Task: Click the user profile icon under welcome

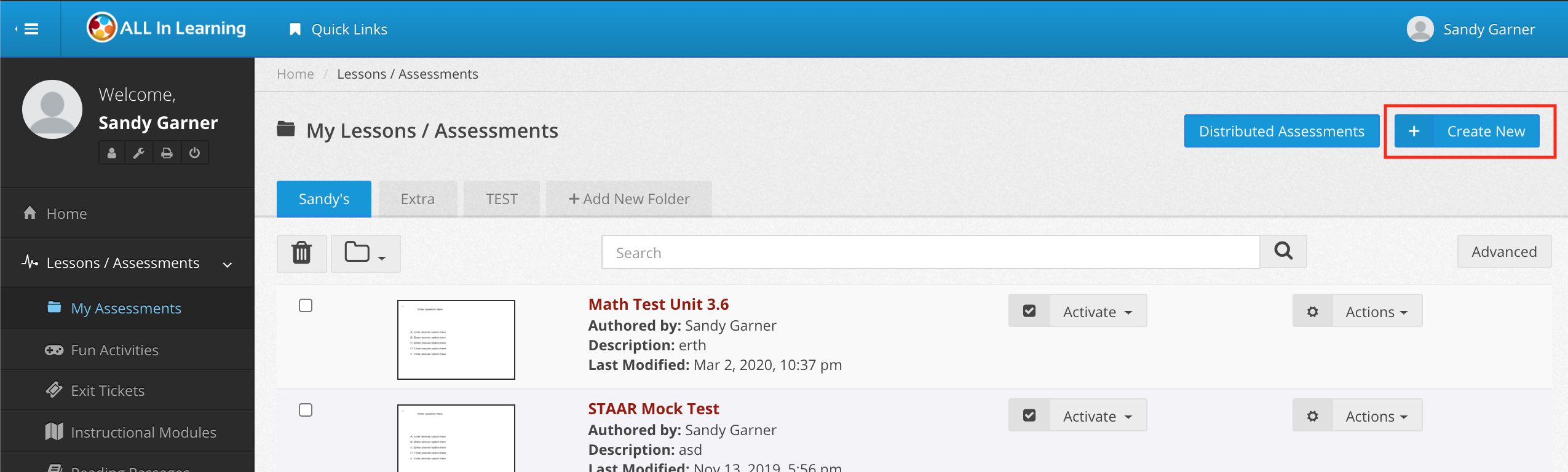Action: pyautogui.click(x=111, y=153)
